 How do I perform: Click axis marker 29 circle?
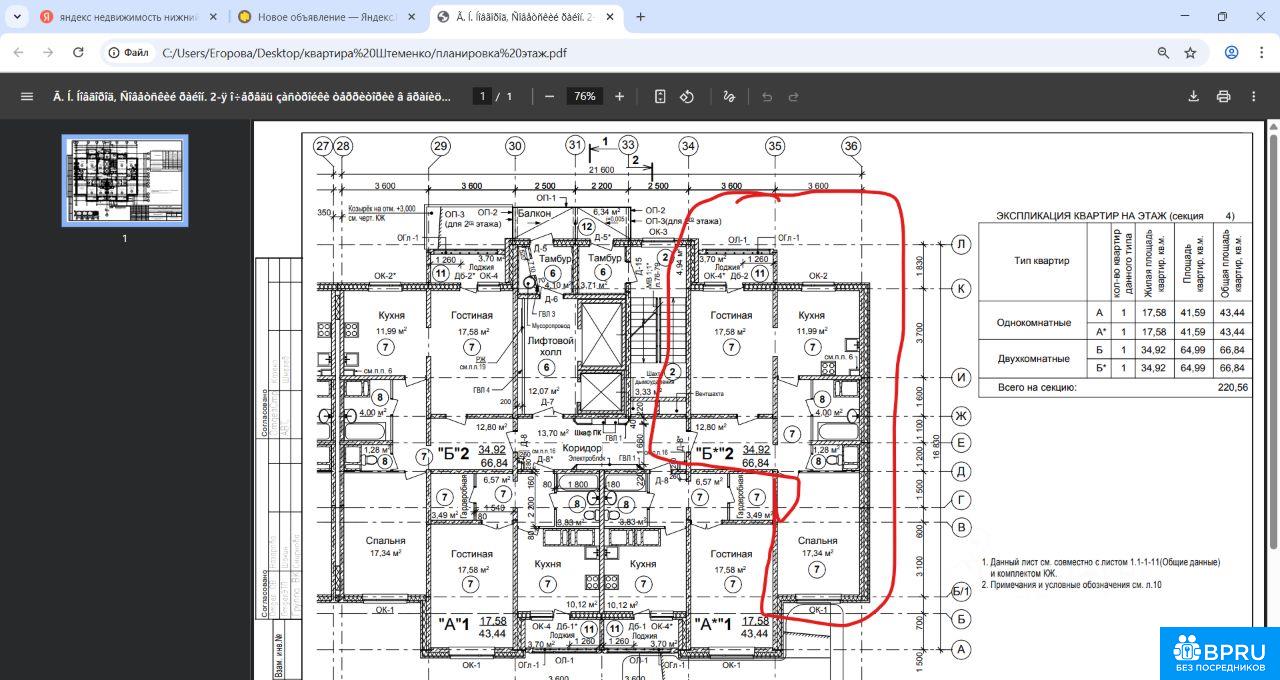point(441,146)
